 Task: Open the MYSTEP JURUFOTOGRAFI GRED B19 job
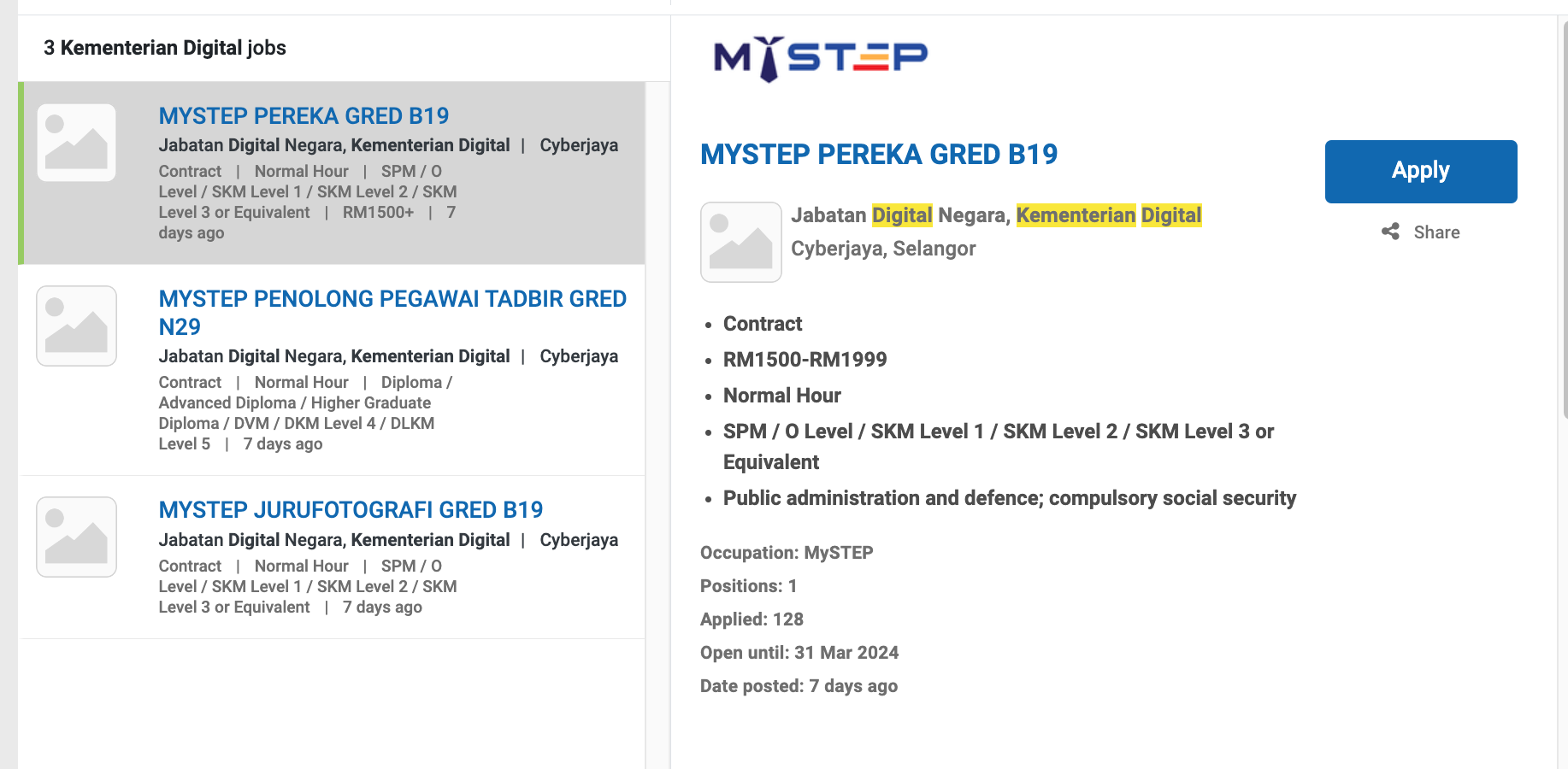pos(351,510)
